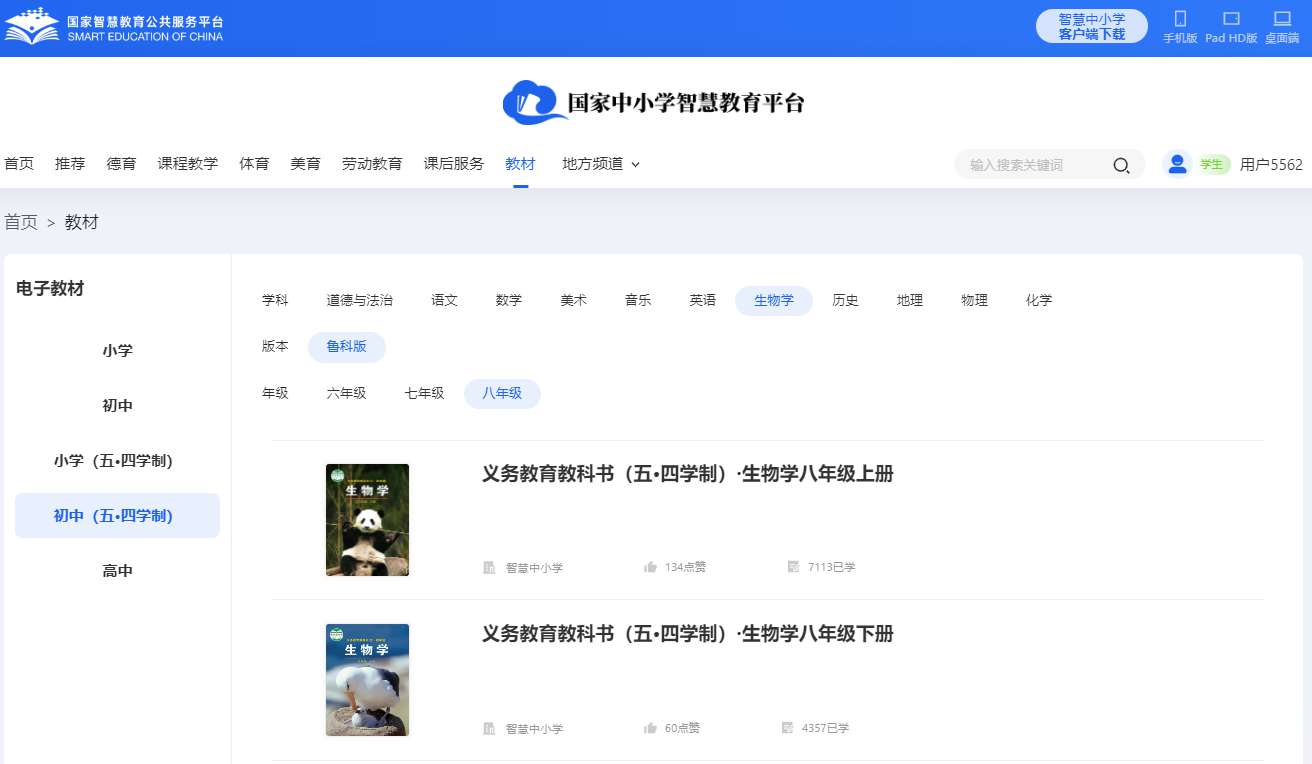Screen dimensions: 1312x764
Task: Click the 用户5562 username
Action: pyautogui.click(x=1271, y=165)
